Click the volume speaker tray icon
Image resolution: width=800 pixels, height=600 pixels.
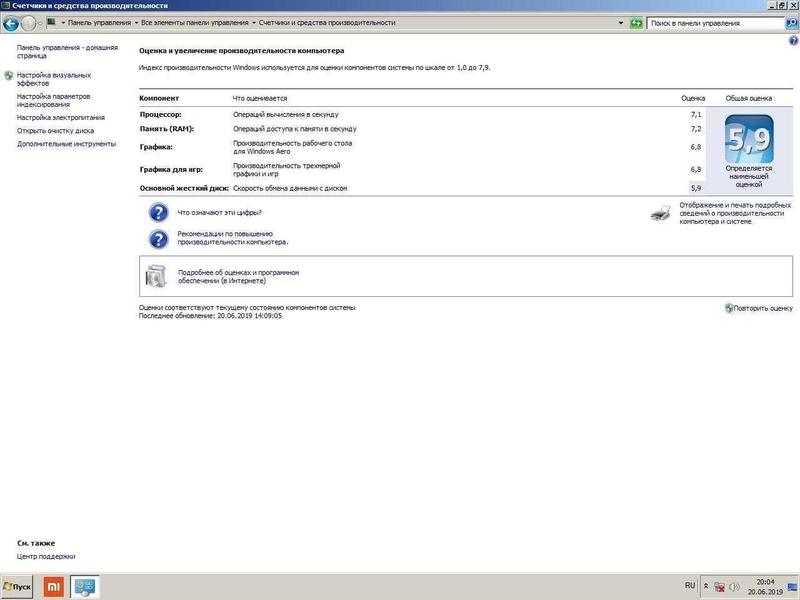tap(735, 587)
